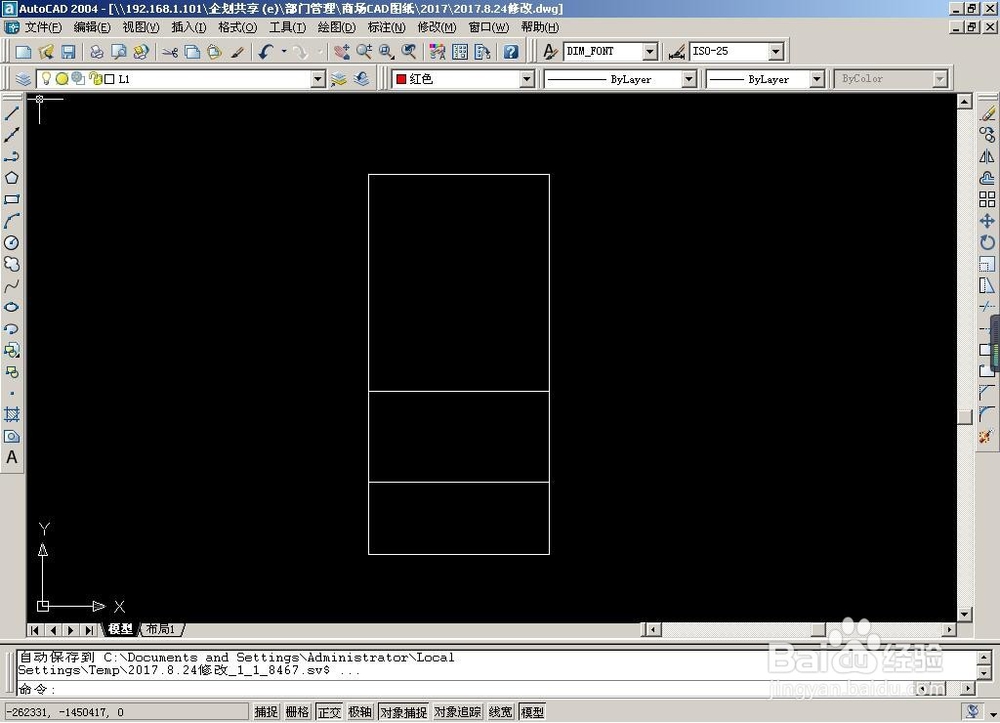Select the Spline tool
Screen dimensions: 1000x723
(11, 286)
